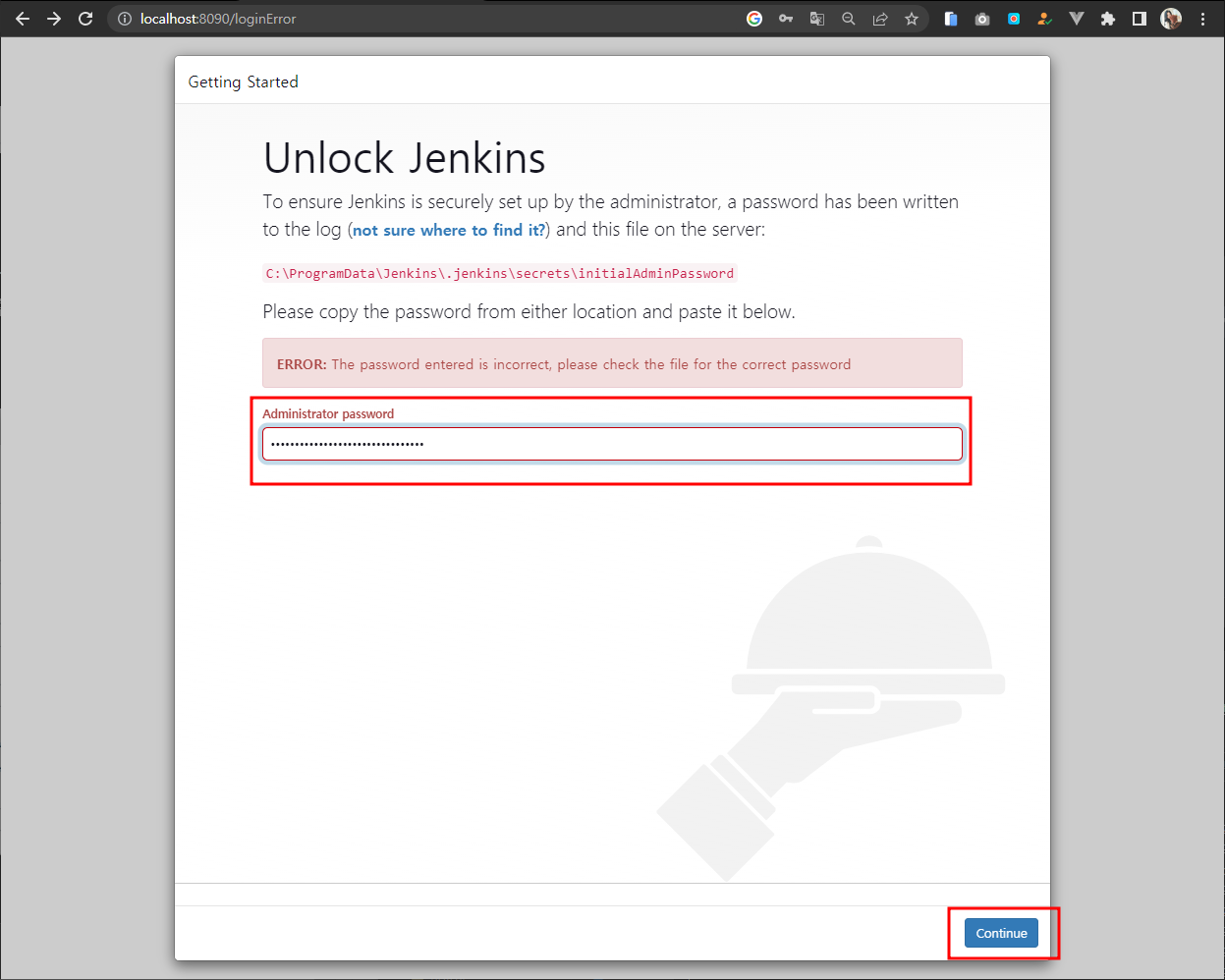1225x980 pixels.
Task: Open the blue screen recorder extension
Action: click(x=1014, y=19)
